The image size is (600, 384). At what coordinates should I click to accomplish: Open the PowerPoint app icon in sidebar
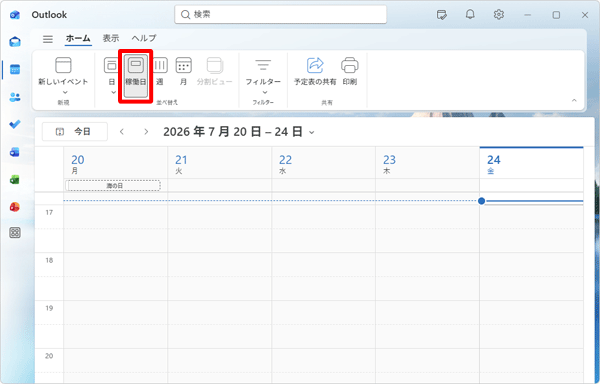point(15,207)
